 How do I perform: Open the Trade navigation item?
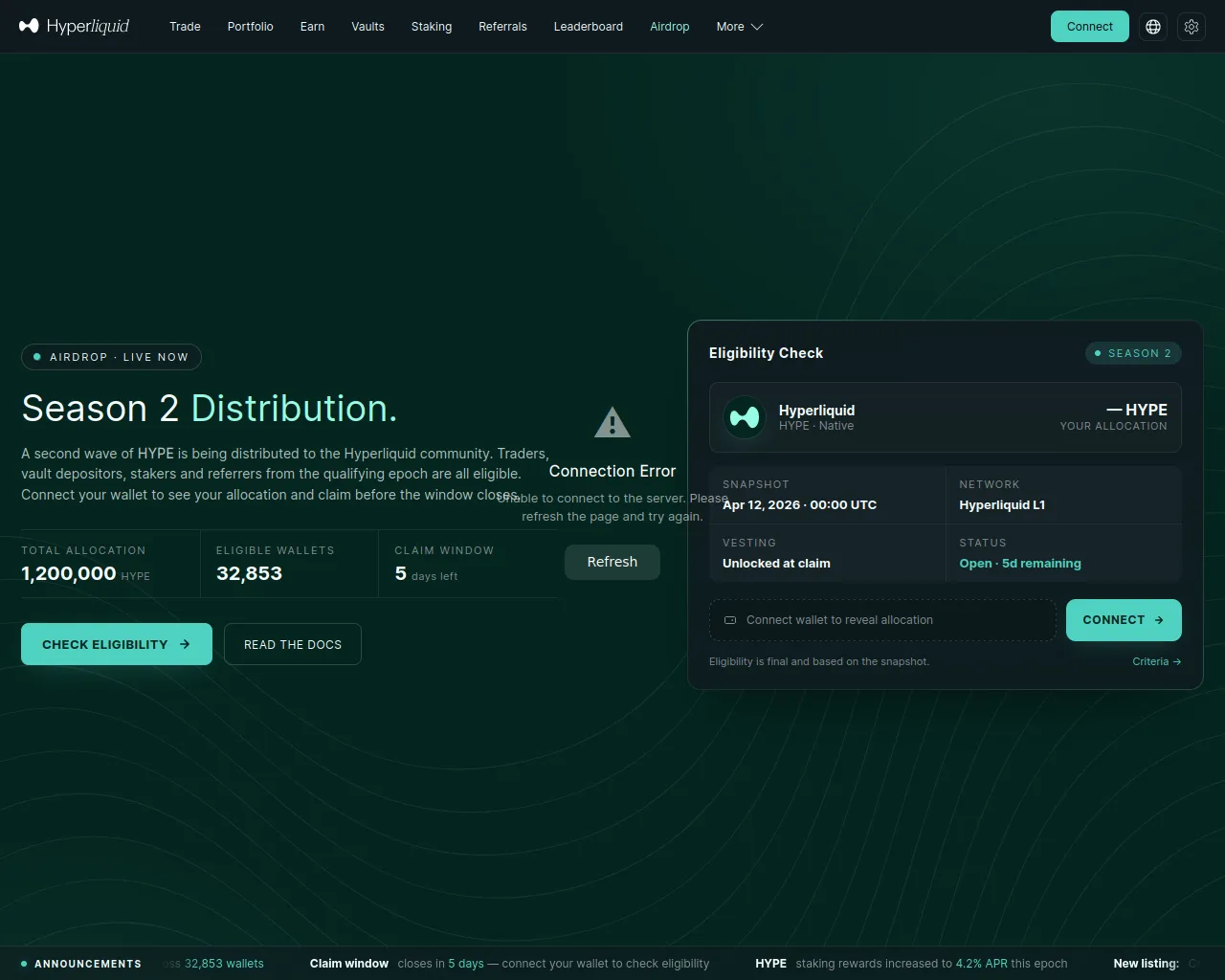[x=185, y=27]
